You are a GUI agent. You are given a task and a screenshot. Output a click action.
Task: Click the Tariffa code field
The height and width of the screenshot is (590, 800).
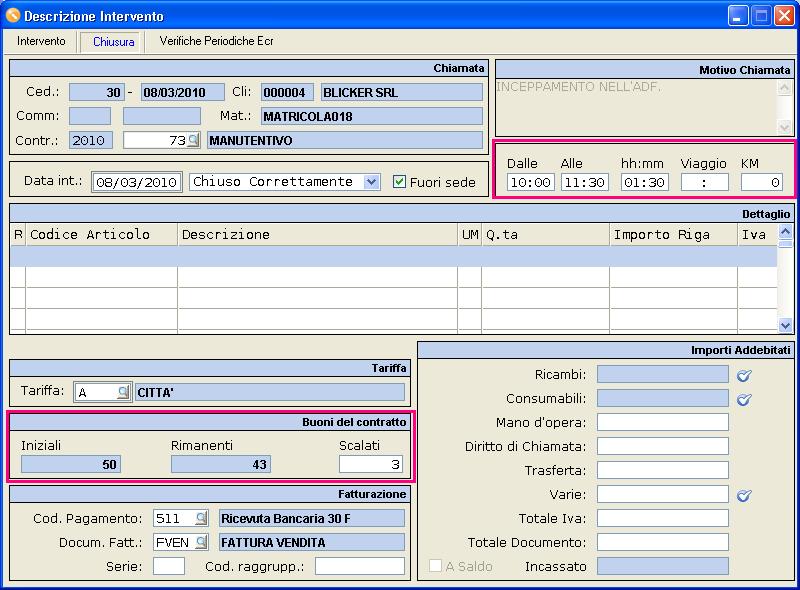pos(96,392)
